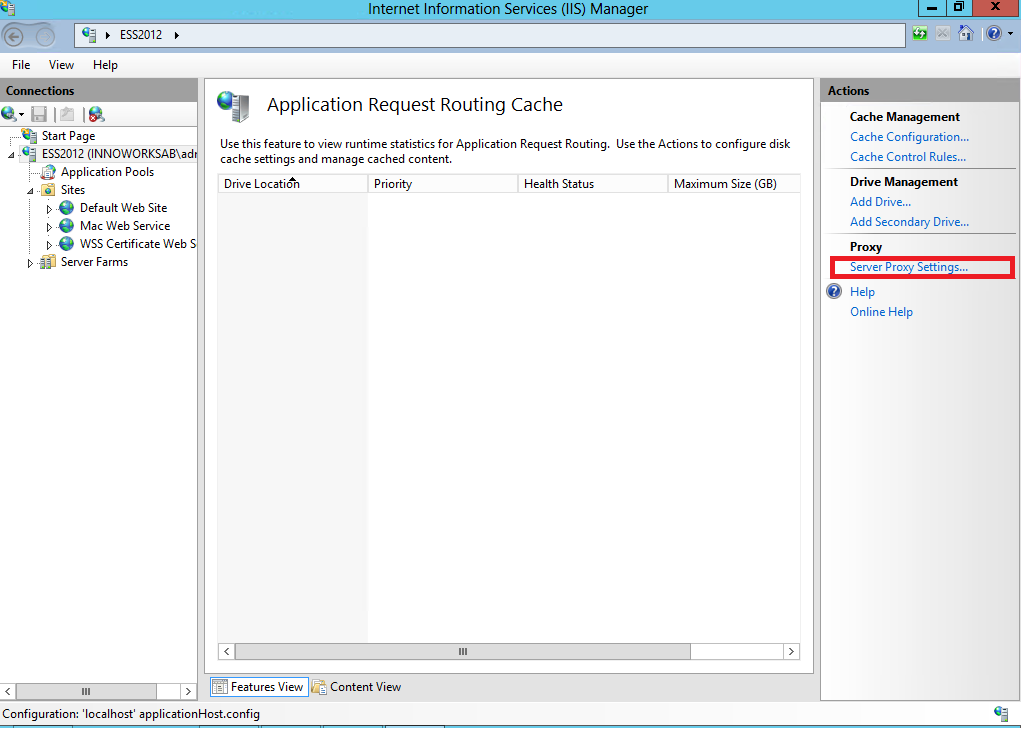The image size is (1023, 729).
Task: Click the server icon in address breadcrumb
Action: [89, 35]
